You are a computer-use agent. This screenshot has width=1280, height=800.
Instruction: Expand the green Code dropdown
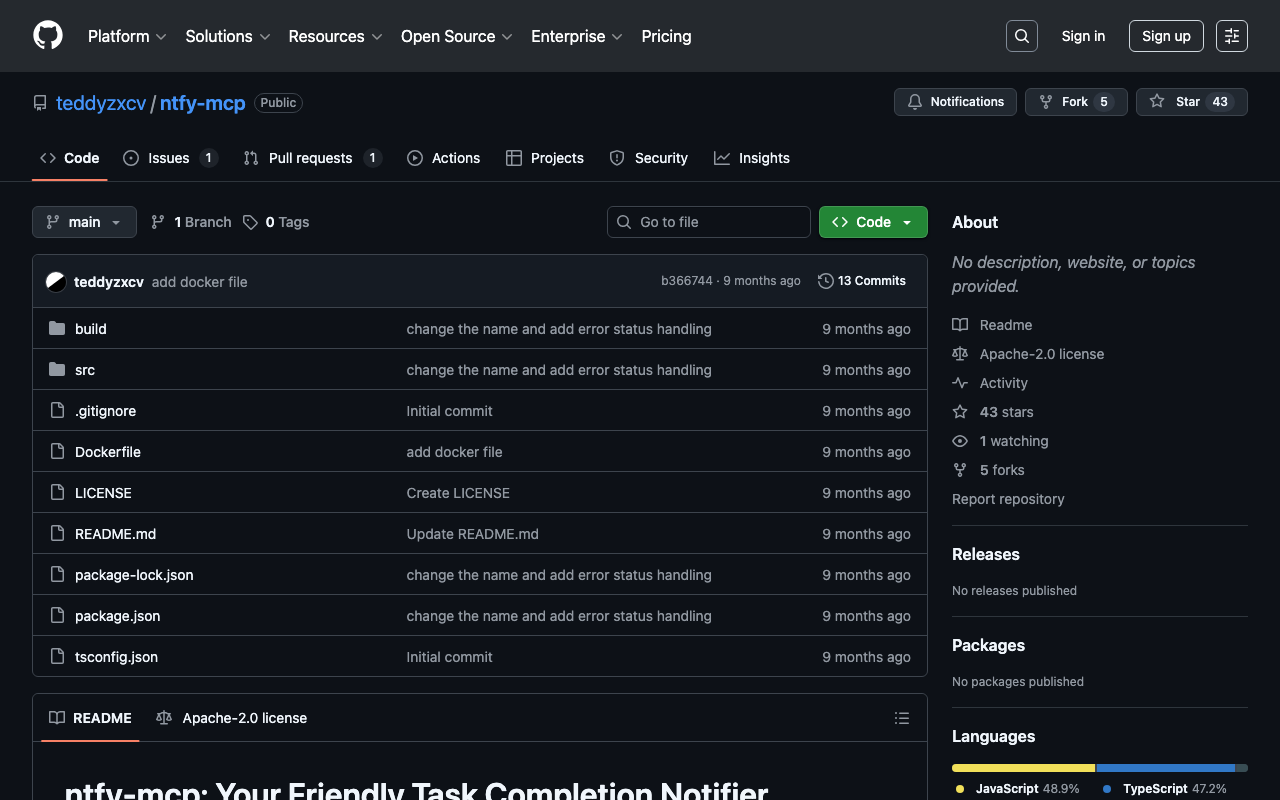873,222
